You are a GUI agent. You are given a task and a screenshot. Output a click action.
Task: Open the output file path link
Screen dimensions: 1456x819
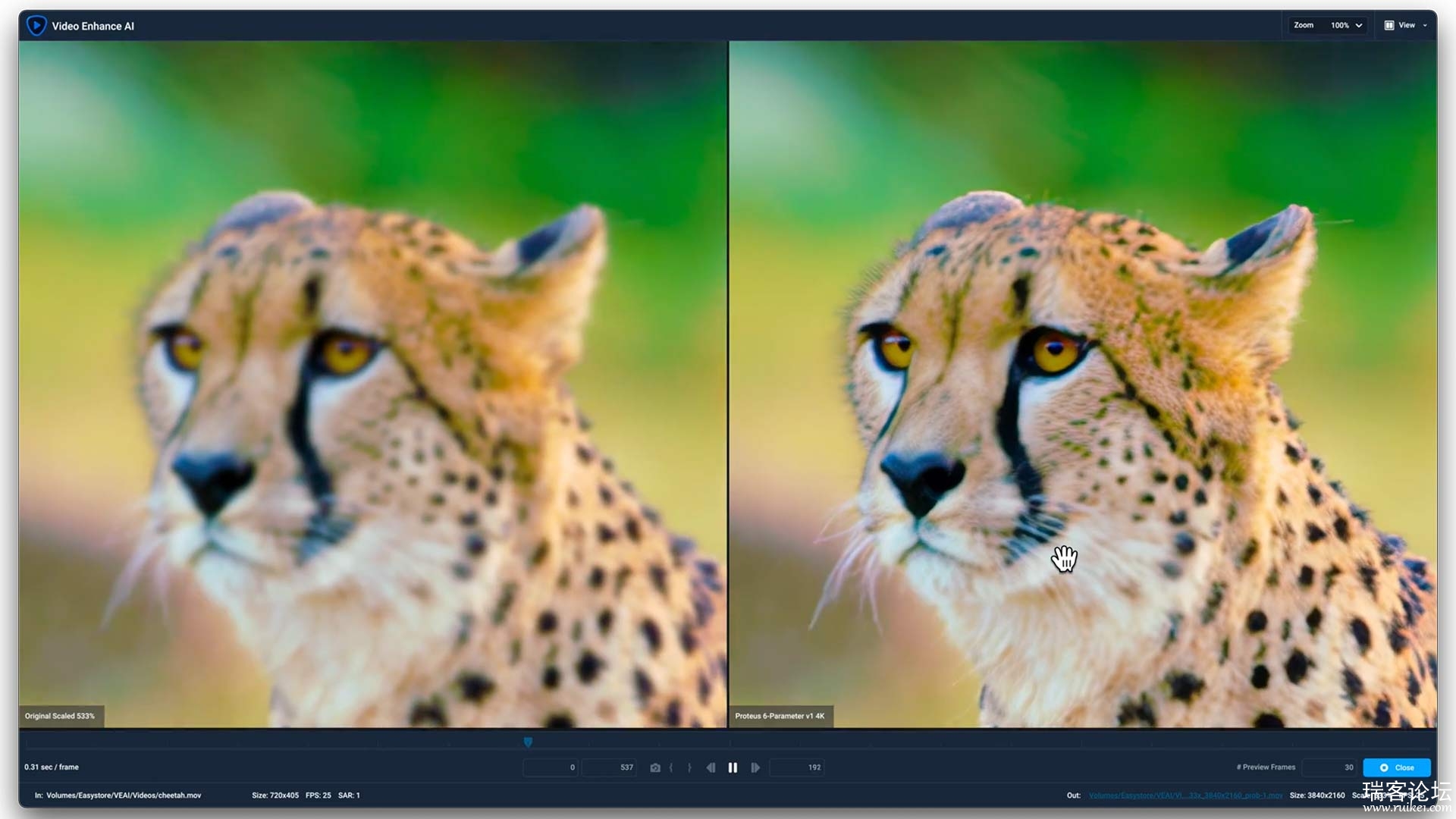coord(1186,795)
